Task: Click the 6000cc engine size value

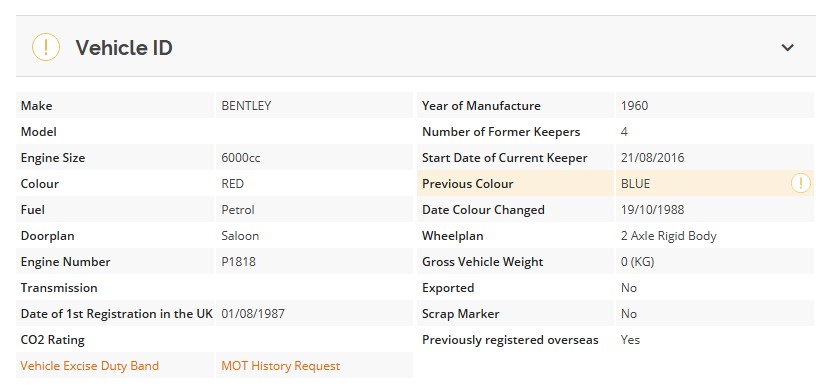Action: pyautogui.click(x=241, y=158)
